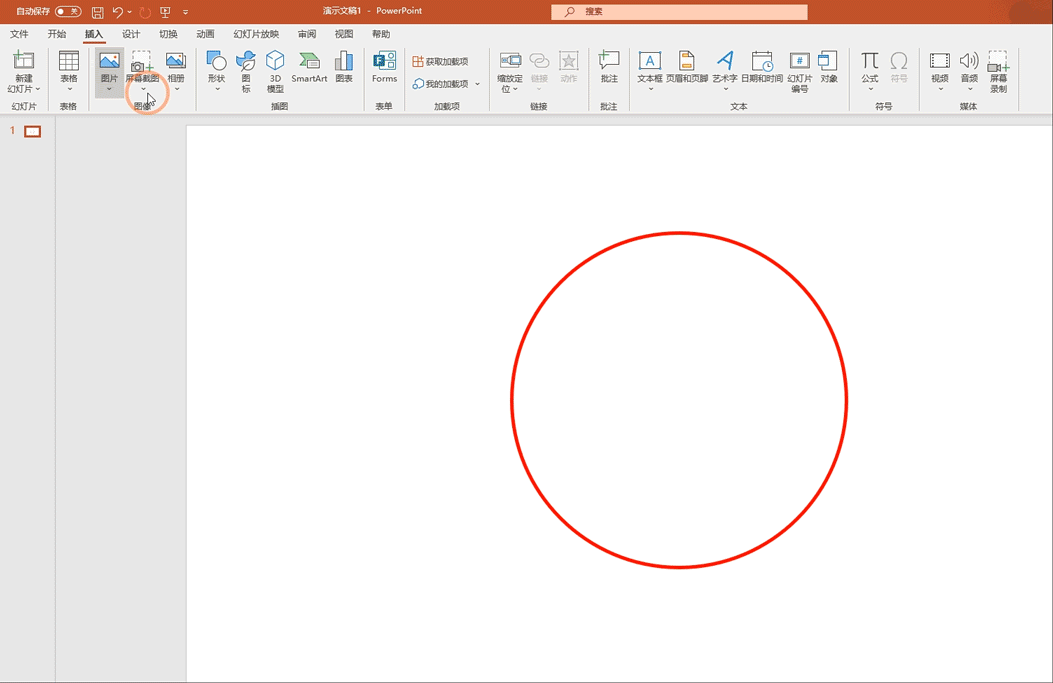Click the SmartArt icon in ribbon
The image size is (1053, 683).
point(309,68)
